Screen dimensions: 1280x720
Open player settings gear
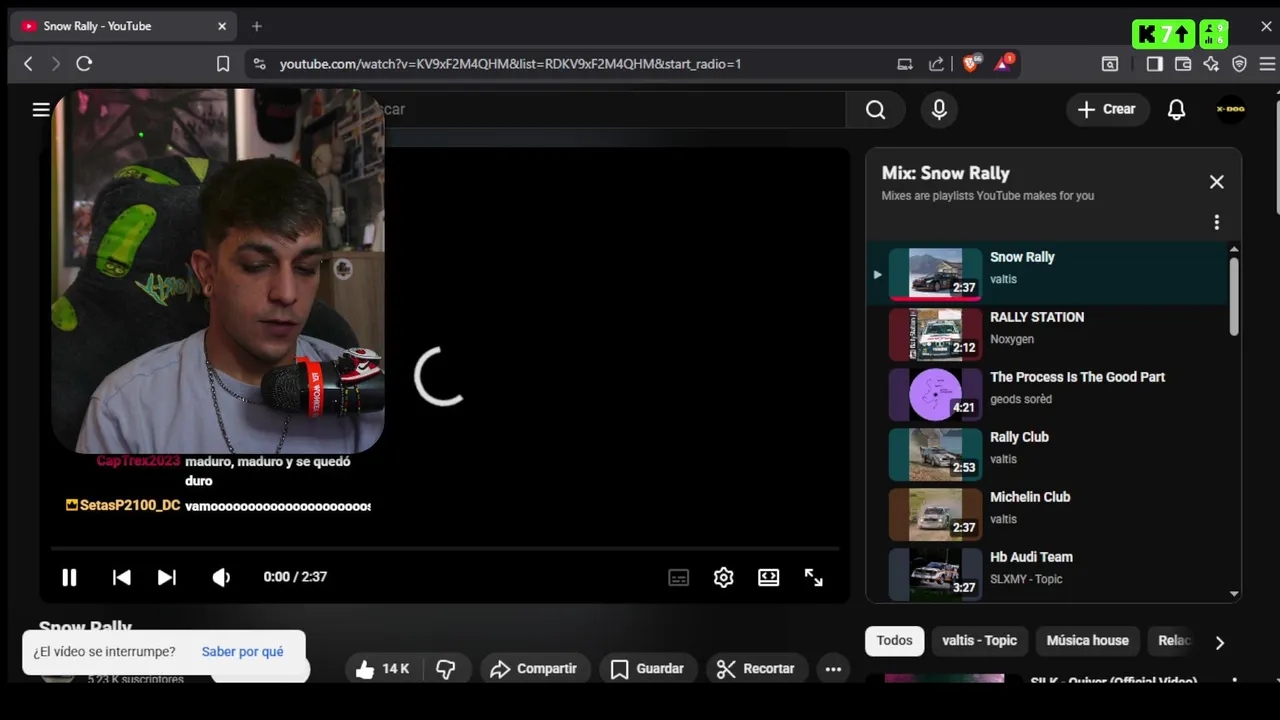(x=724, y=577)
